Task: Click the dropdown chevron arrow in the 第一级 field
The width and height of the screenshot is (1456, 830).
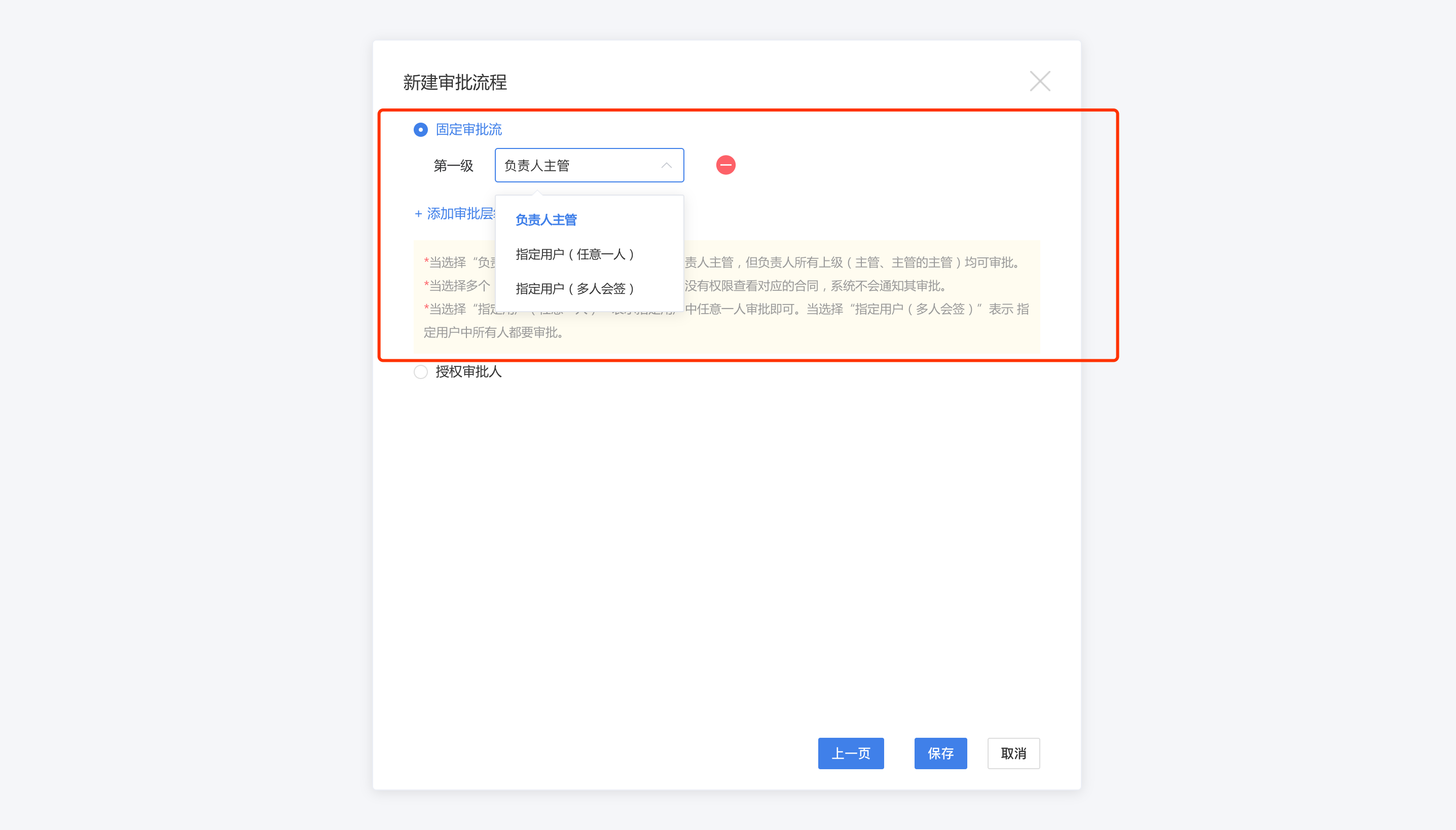Action: (666, 165)
